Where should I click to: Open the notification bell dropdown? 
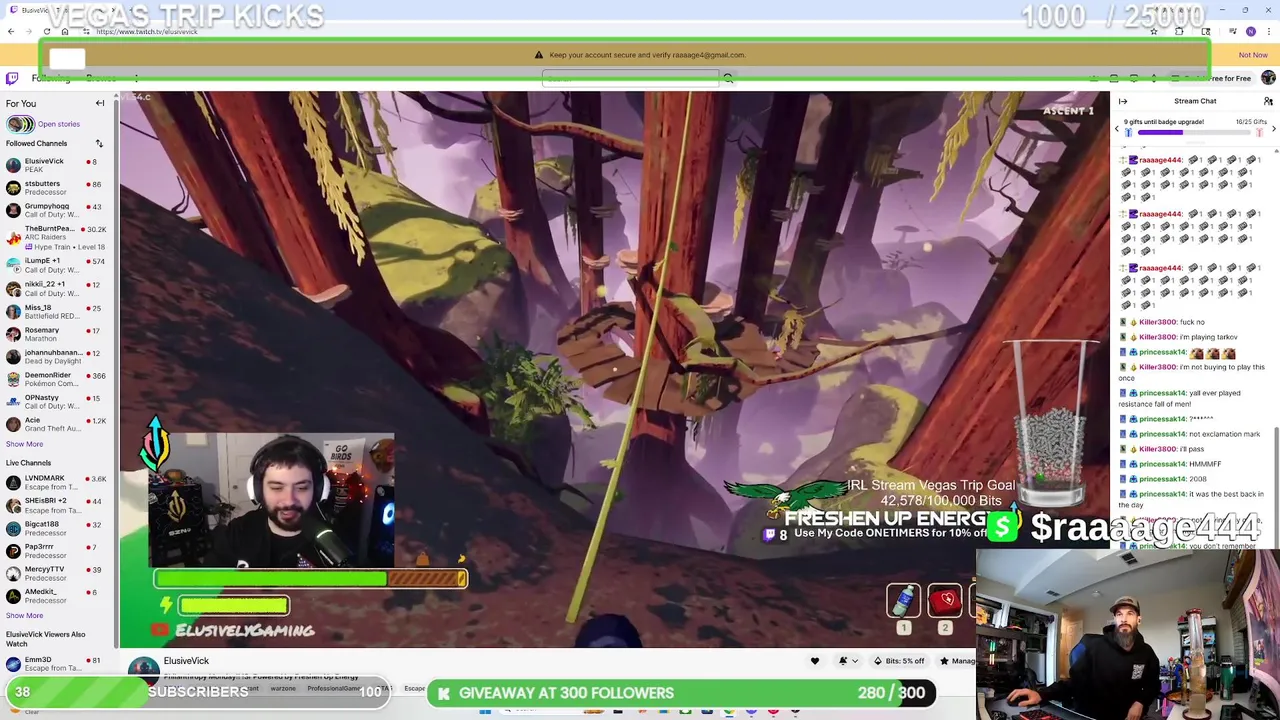846,661
